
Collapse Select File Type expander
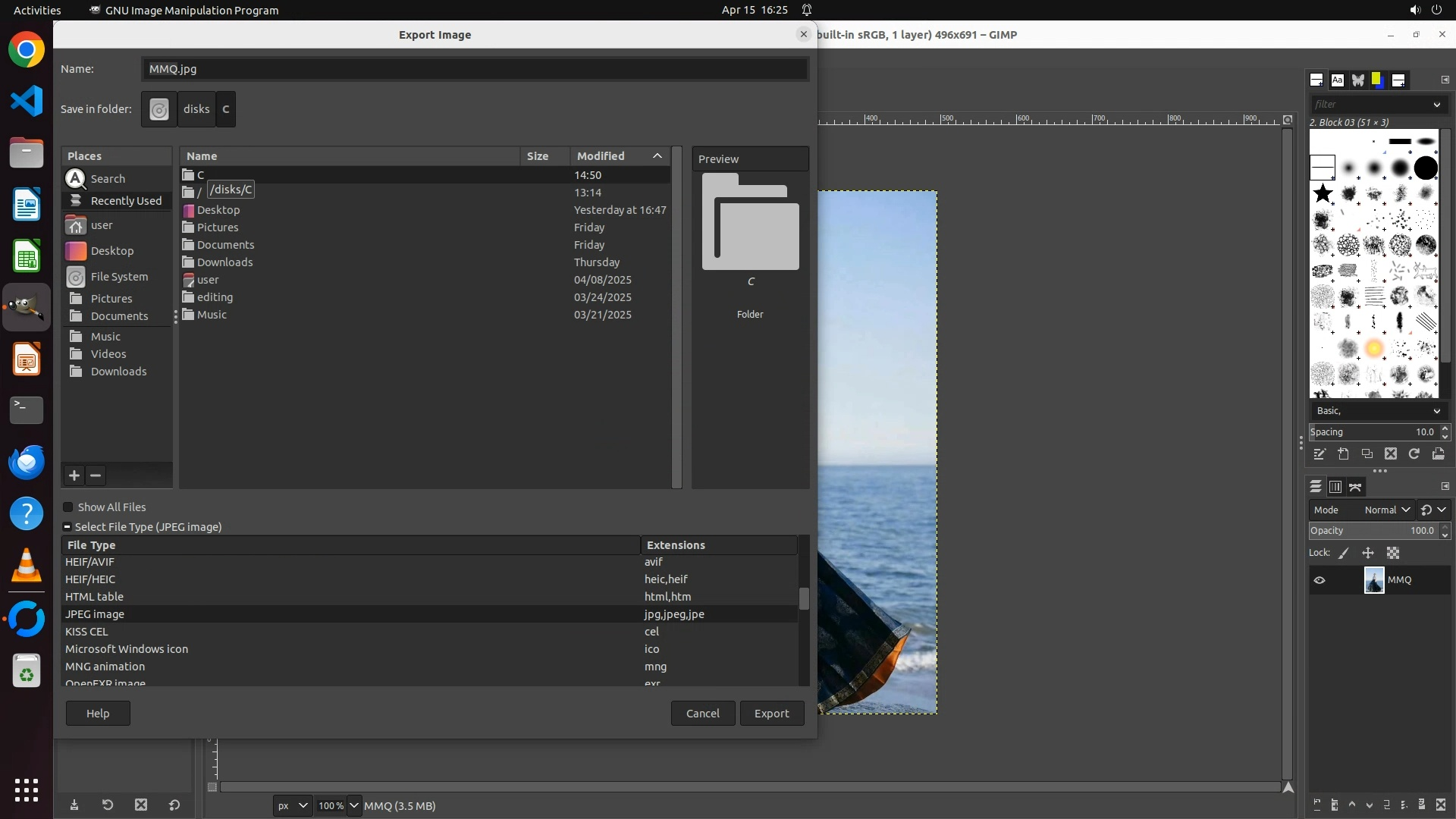tap(67, 527)
